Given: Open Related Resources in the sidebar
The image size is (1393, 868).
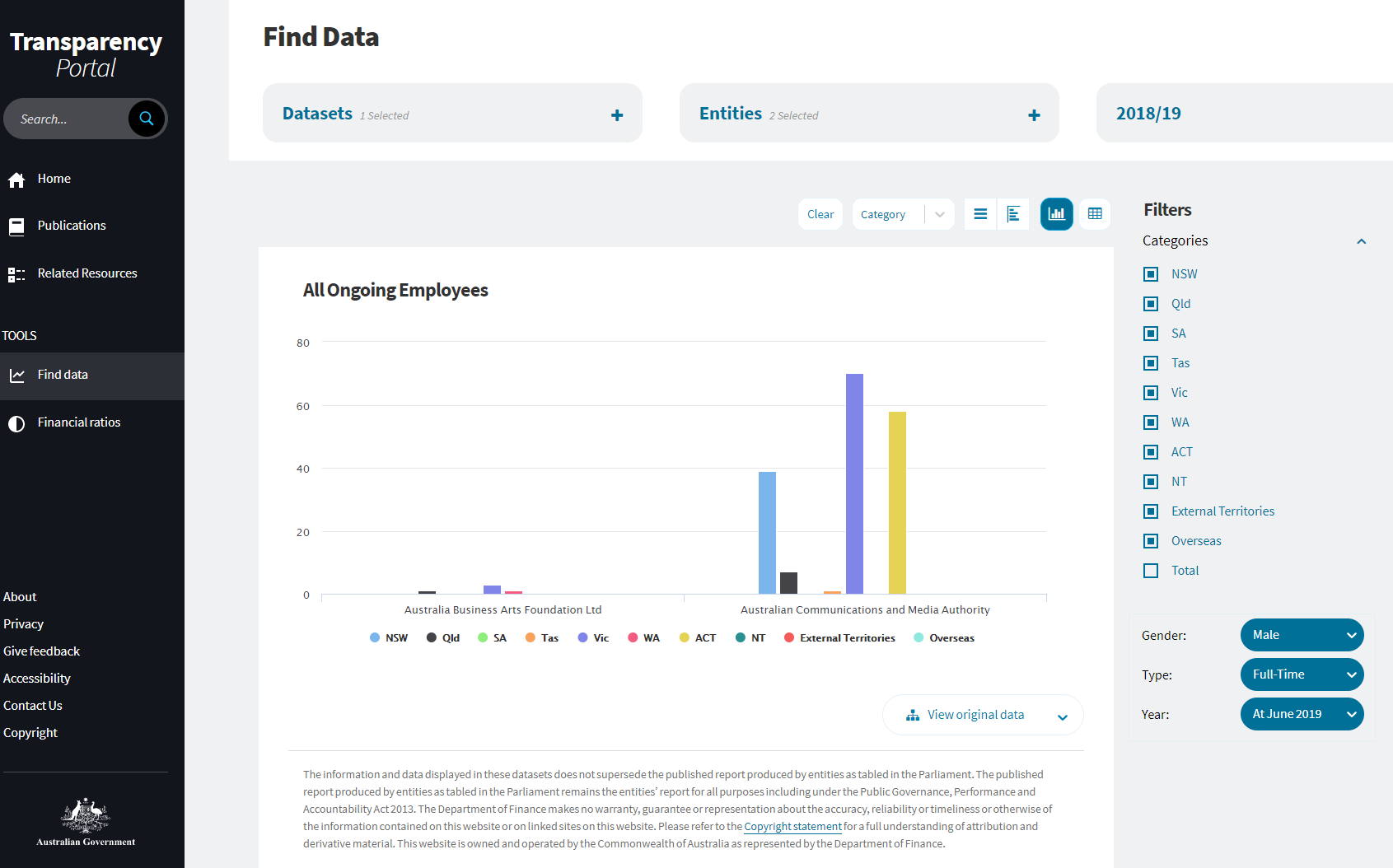Looking at the screenshot, I should click(86, 273).
